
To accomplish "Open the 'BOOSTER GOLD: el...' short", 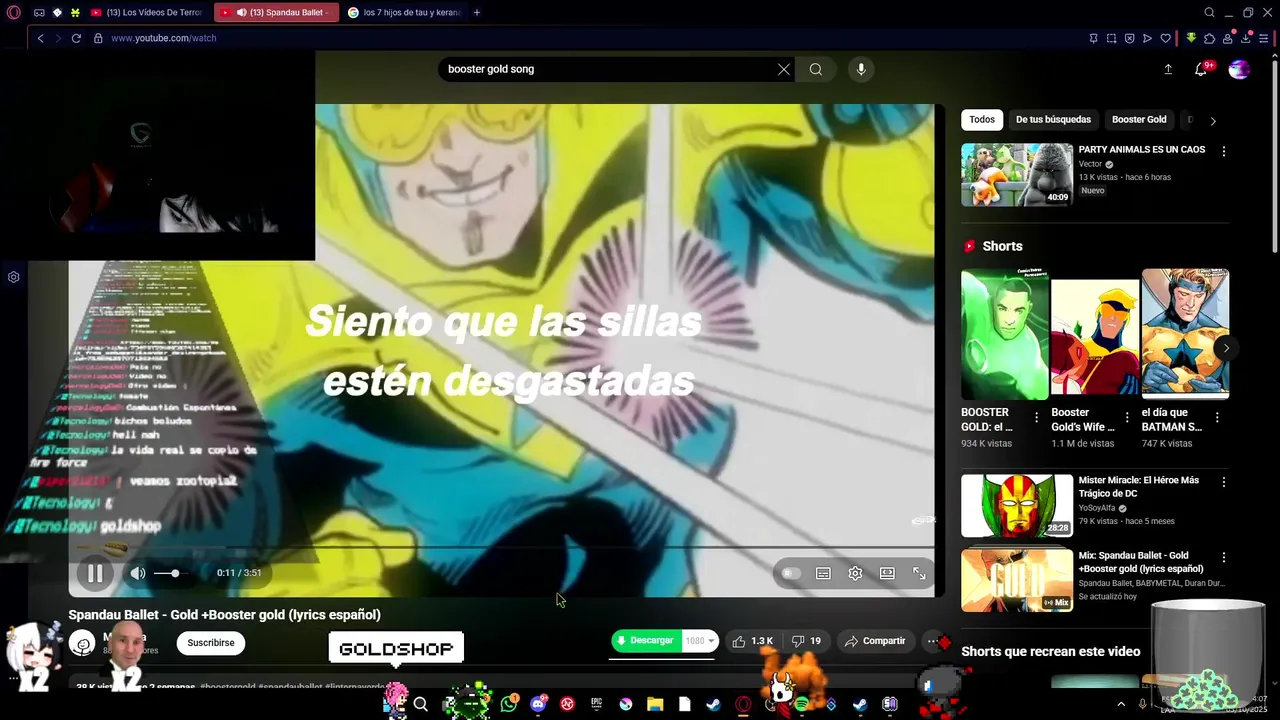I will pos(1004,334).
